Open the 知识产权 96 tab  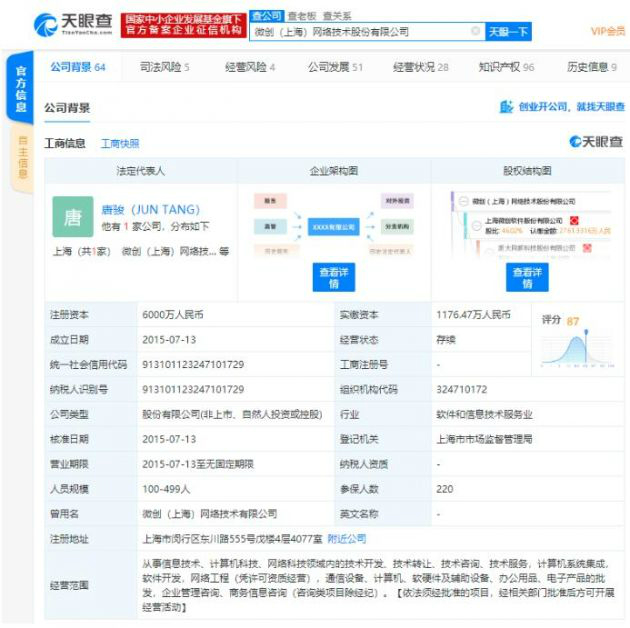coord(506,67)
